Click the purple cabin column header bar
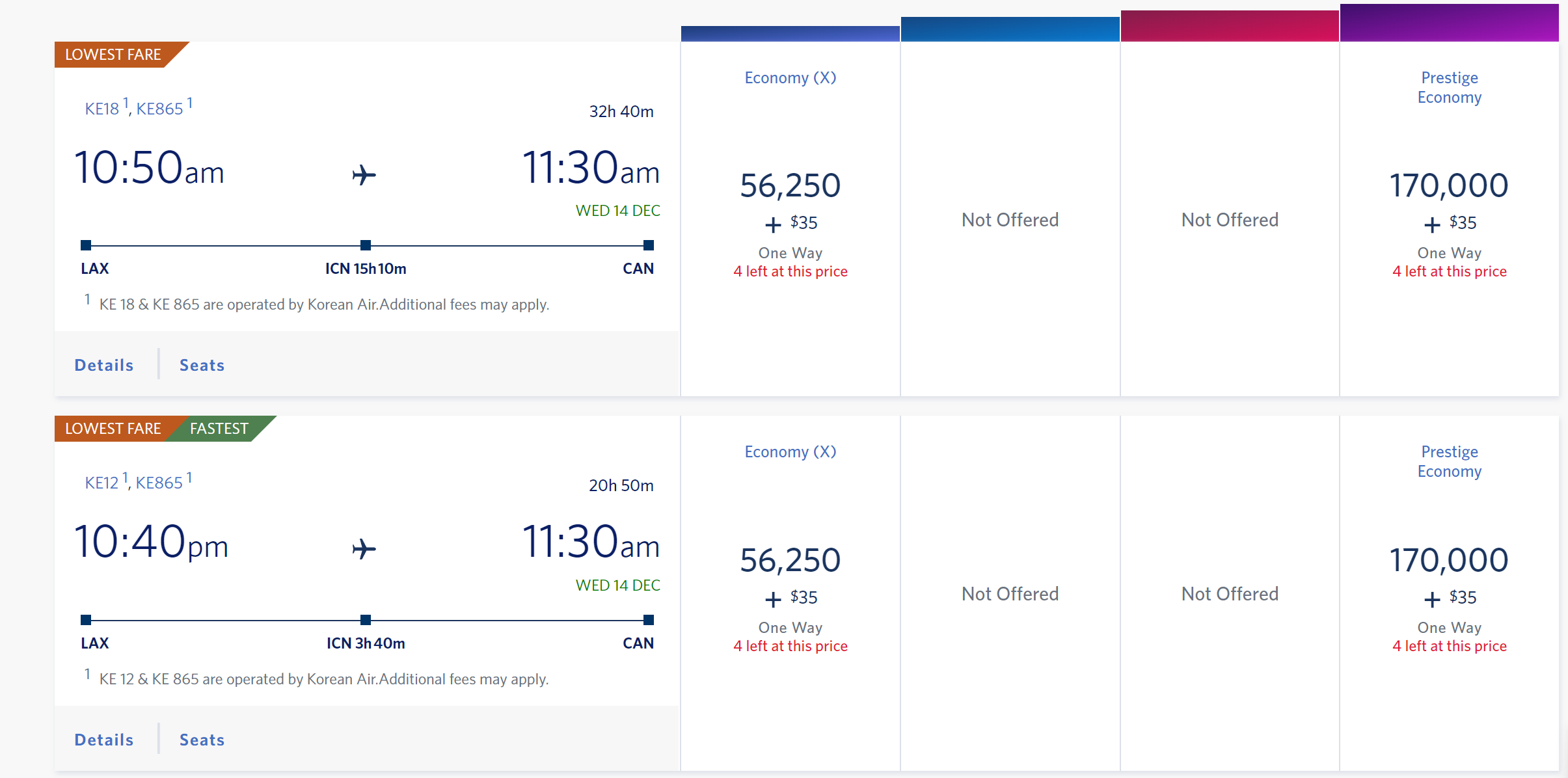The width and height of the screenshot is (1568, 778). [x=1449, y=23]
